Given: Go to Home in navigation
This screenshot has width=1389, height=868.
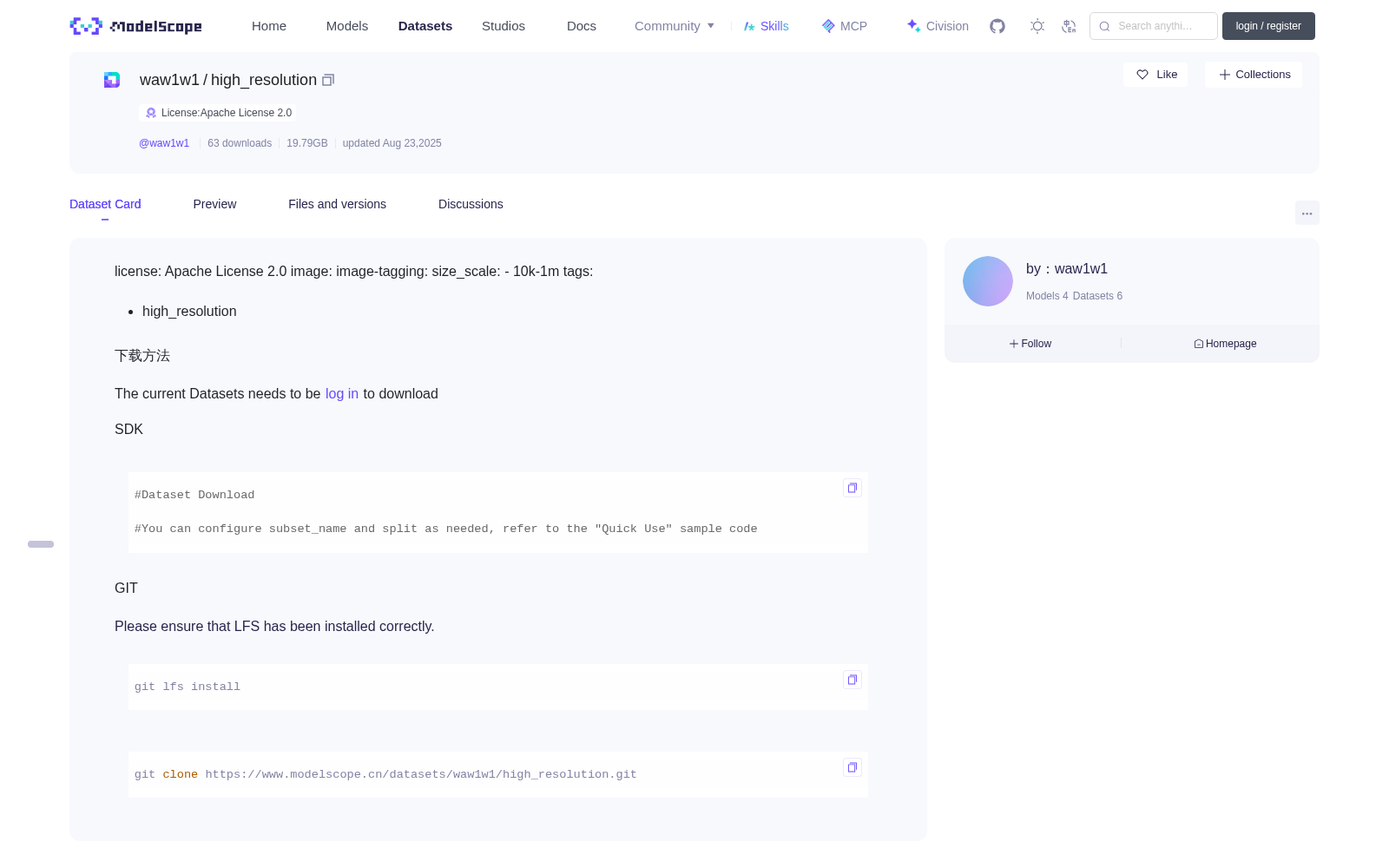Looking at the screenshot, I should click(269, 26).
